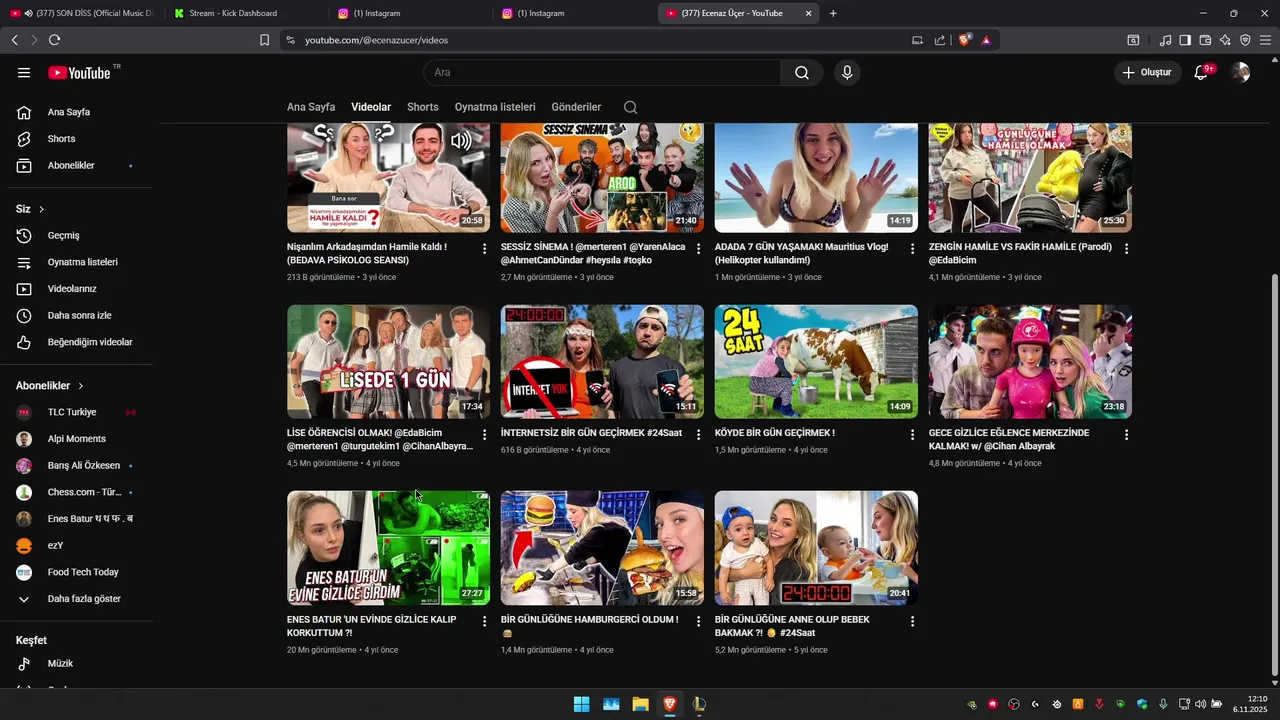Open Daha sonra izle in the sidebar
This screenshot has height=720, width=1280.
click(80, 316)
